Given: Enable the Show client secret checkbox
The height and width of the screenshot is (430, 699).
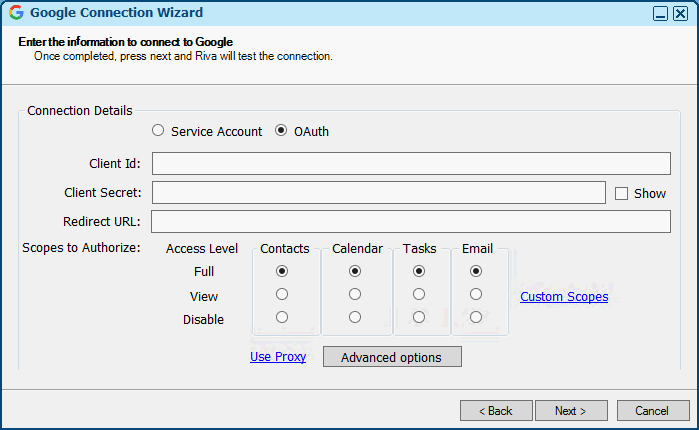Looking at the screenshot, I should pos(621,193).
